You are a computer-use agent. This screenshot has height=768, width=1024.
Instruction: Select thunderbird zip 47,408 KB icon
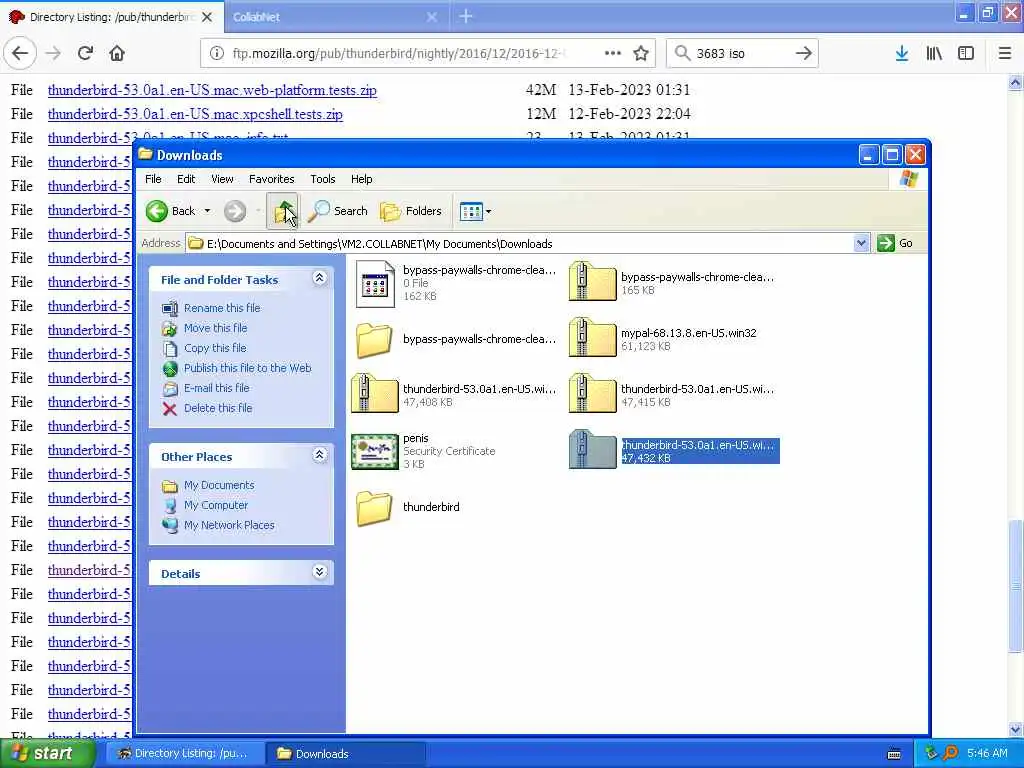[374, 393]
